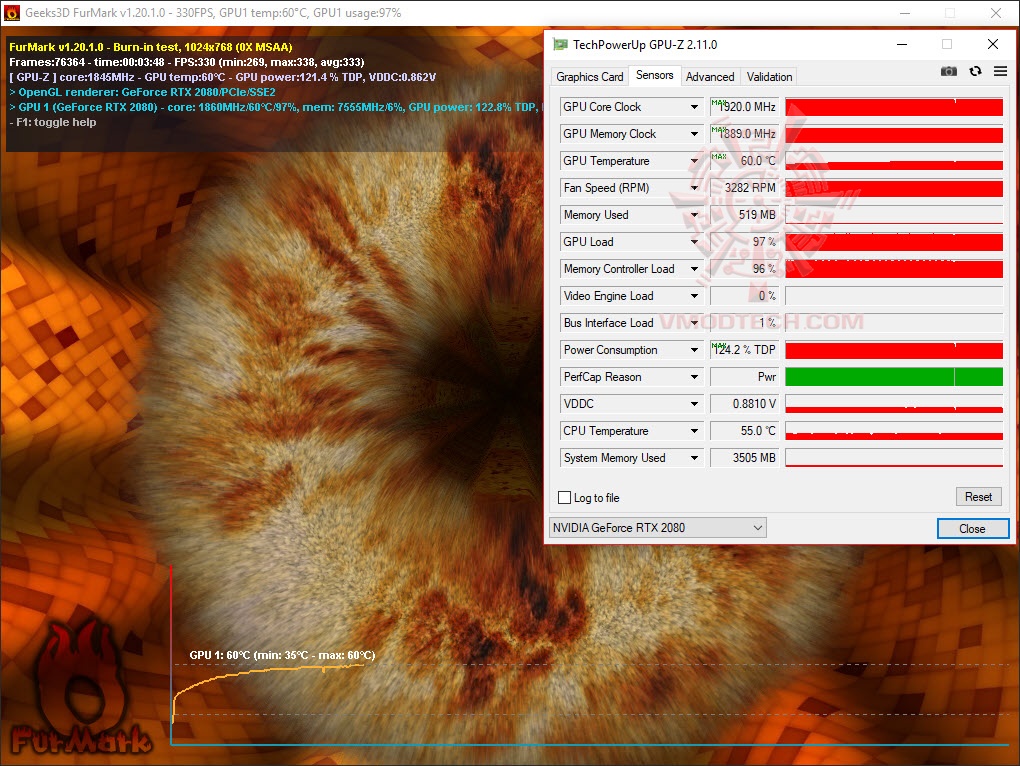1020x766 pixels.
Task: Expand the Bus Interface Load dropdown
Action: [x=694, y=323]
